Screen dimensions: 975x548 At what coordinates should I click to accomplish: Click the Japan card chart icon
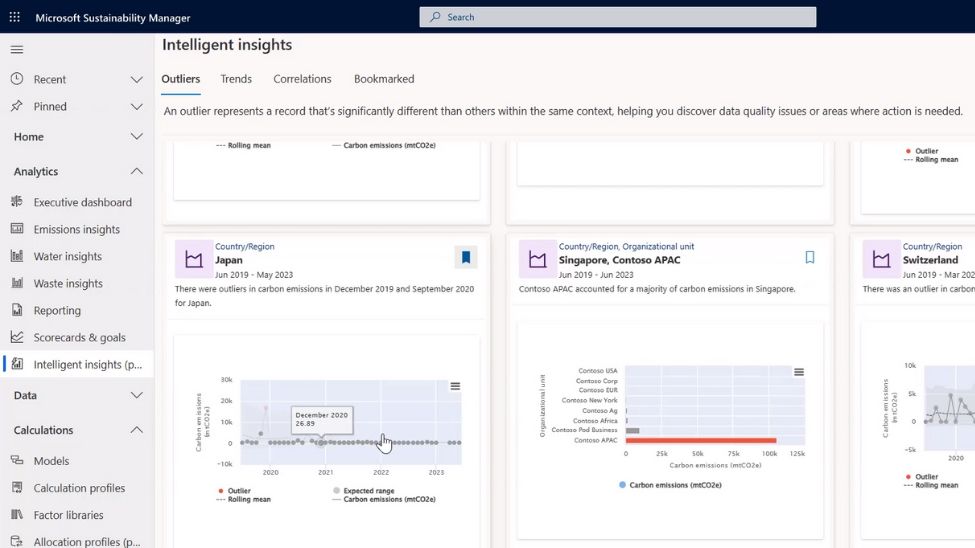click(x=193, y=259)
